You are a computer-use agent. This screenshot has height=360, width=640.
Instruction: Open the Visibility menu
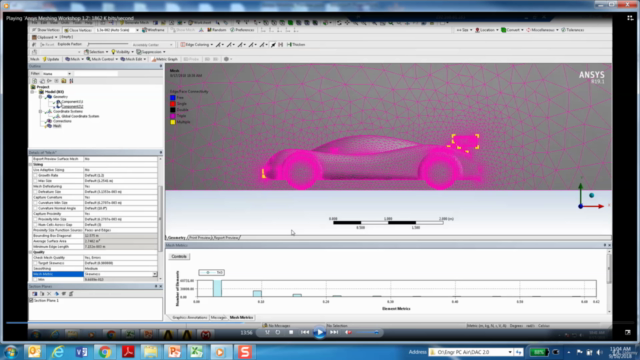point(122,52)
